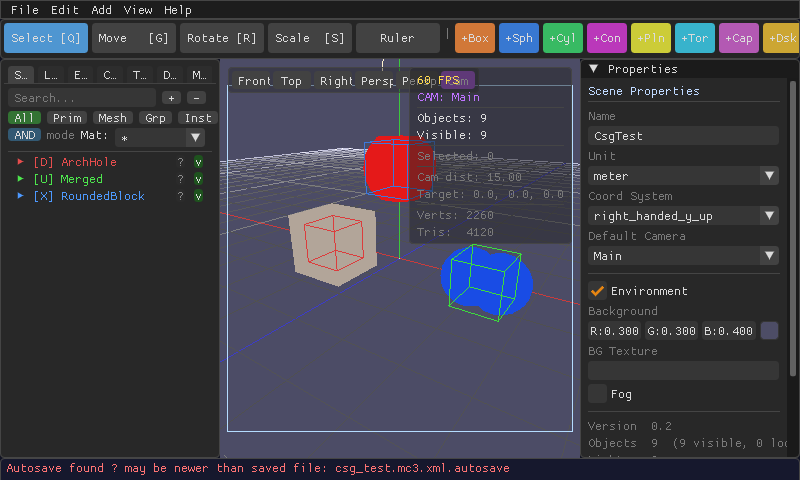800x480 pixels.
Task: Add a sphere with +Sph button
Action: coord(518,38)
